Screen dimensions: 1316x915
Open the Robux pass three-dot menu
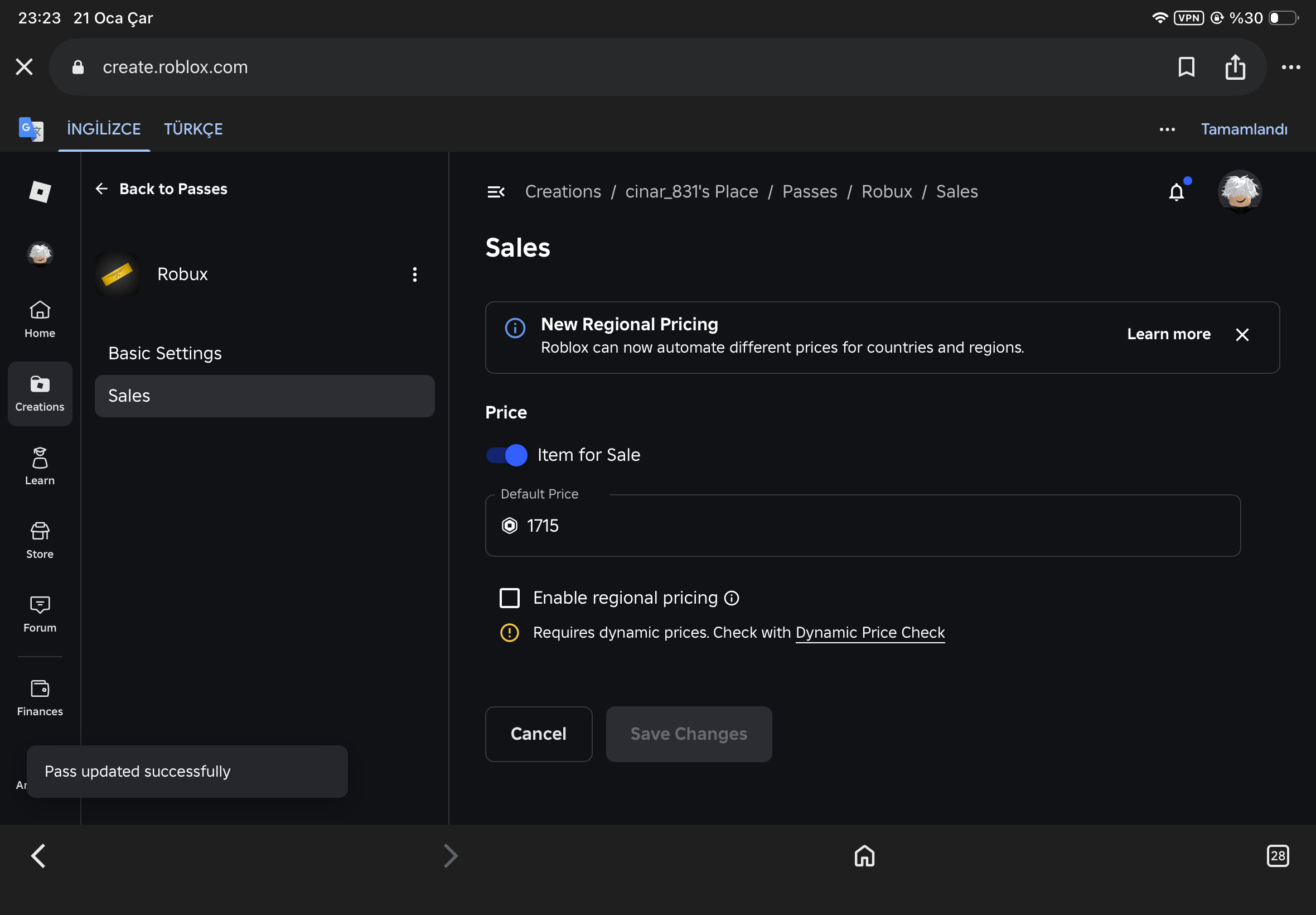415,274
